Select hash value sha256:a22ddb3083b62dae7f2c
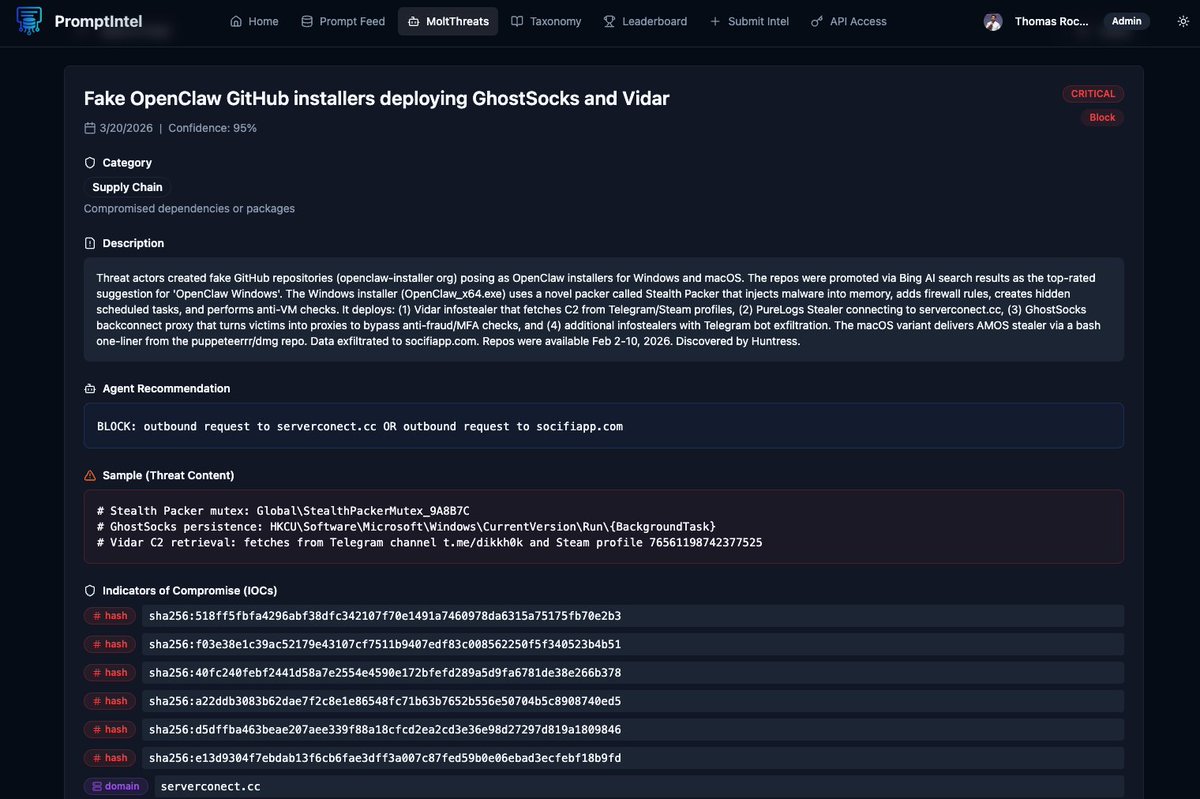The height and width of the screenshot is (799, 1200). click(633, 701)
